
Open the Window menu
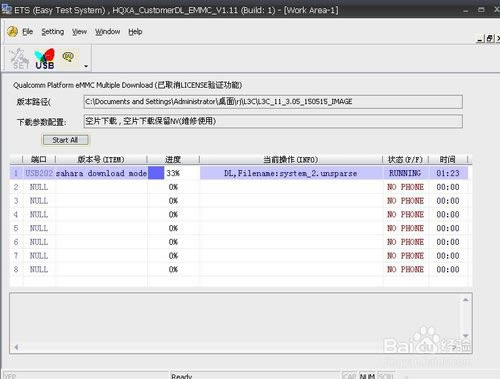coord(107,32)
